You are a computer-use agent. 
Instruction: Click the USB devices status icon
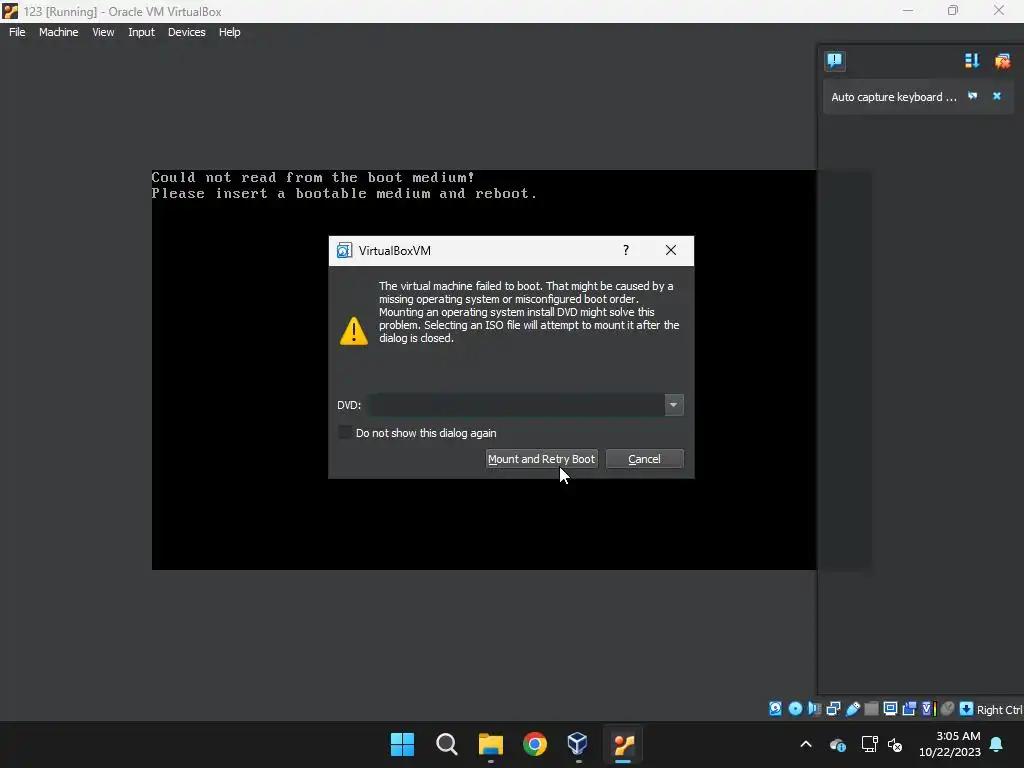[853, 709]
